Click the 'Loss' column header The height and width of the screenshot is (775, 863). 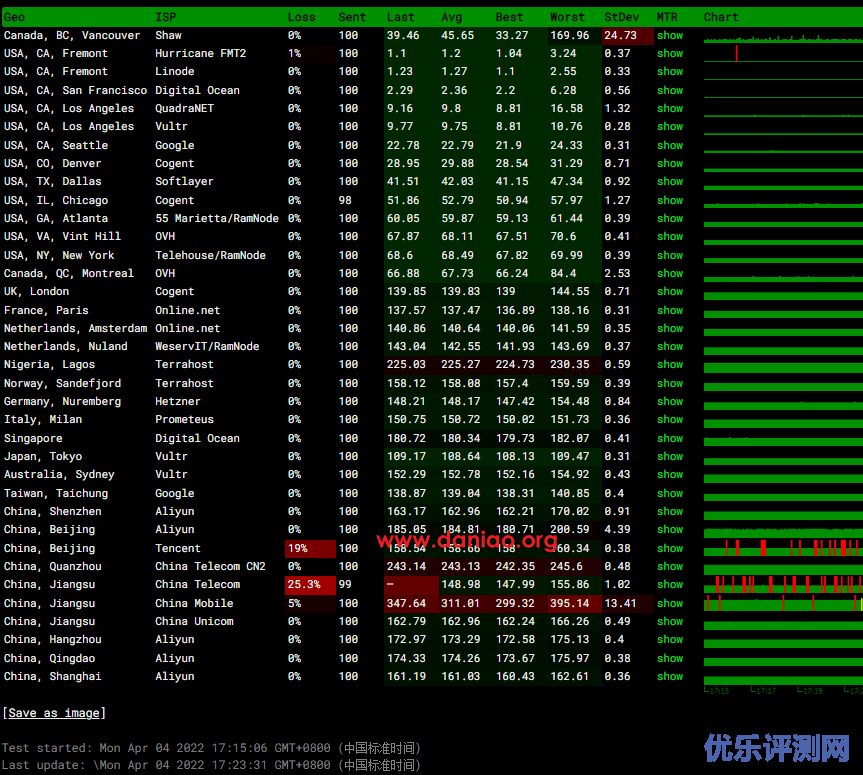pos(302,17)
